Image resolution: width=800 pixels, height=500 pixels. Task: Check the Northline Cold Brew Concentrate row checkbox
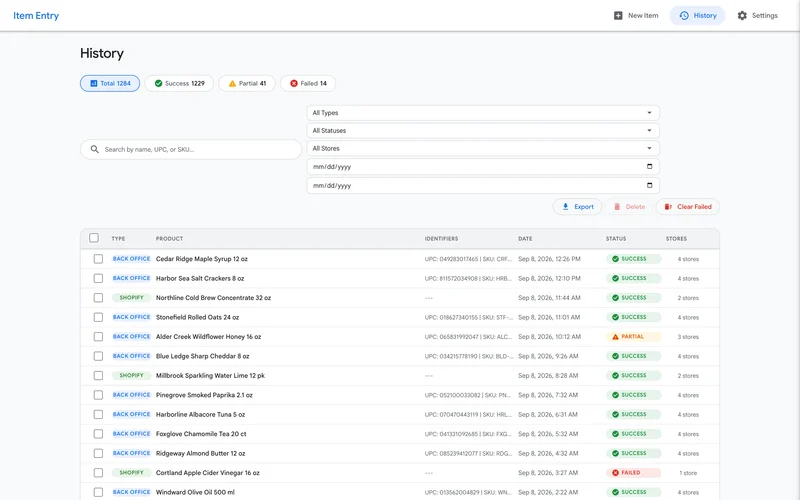98,297
